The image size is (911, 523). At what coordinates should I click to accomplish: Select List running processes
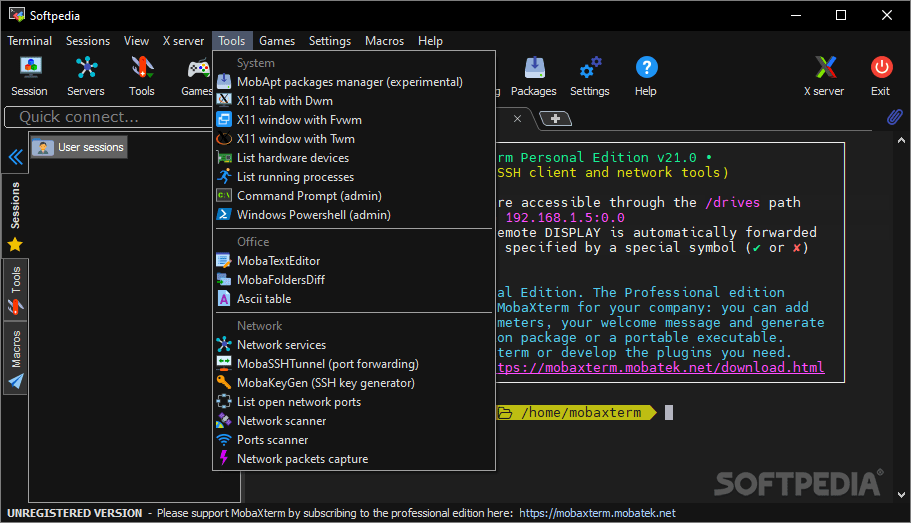tap(354, 177)
